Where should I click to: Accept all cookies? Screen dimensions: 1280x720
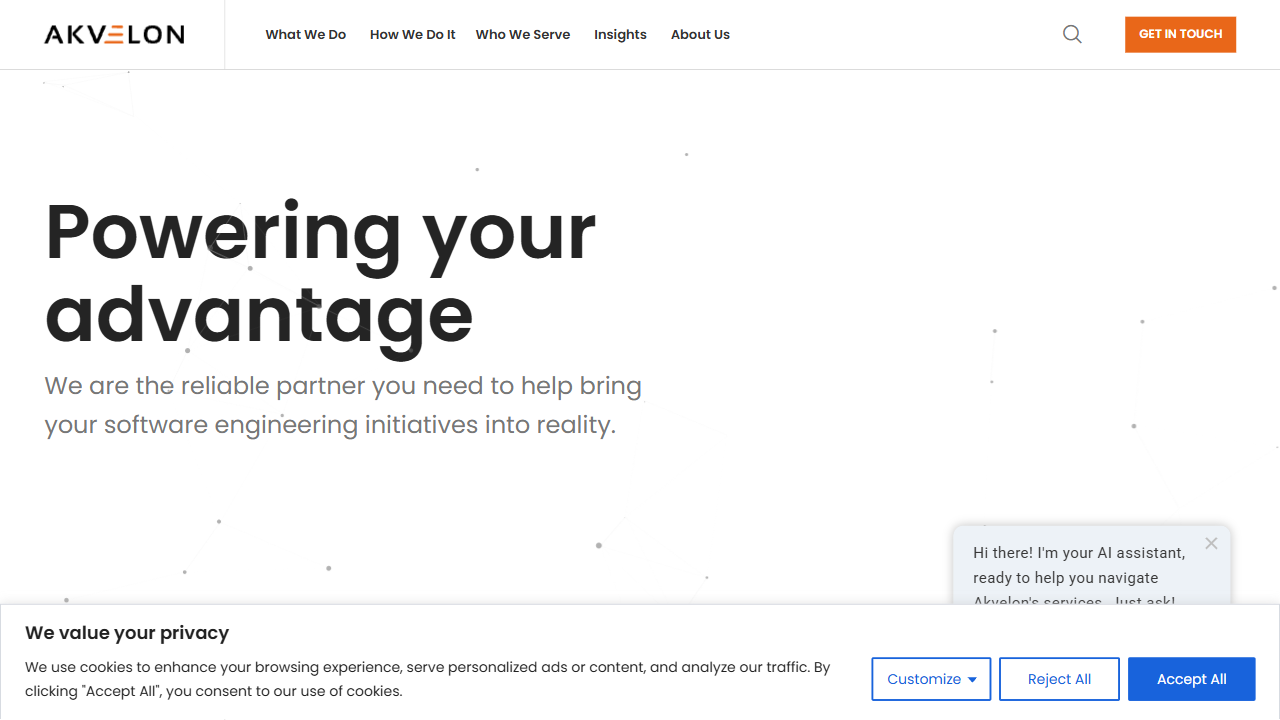point(1191,679)
